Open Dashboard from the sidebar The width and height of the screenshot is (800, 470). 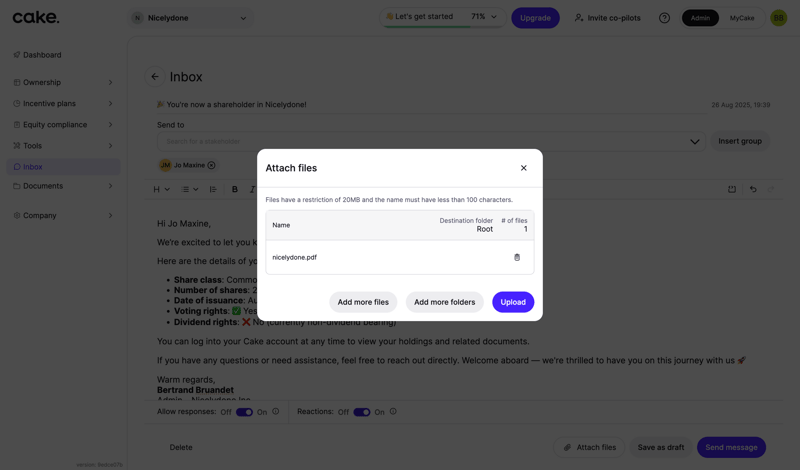click(x=42, y=55)
